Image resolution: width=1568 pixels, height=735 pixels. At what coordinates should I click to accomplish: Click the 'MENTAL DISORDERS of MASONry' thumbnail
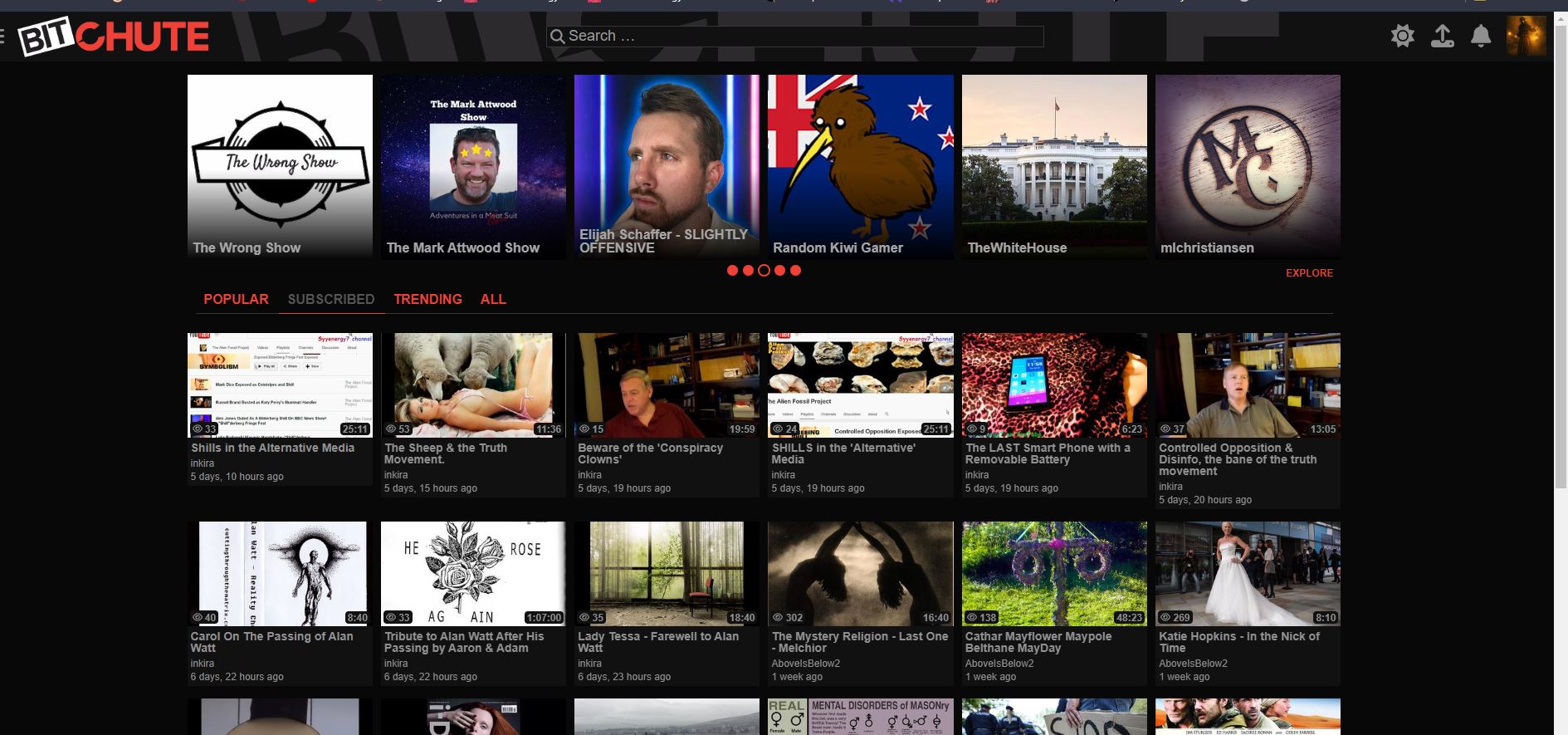tap(861, 717)
